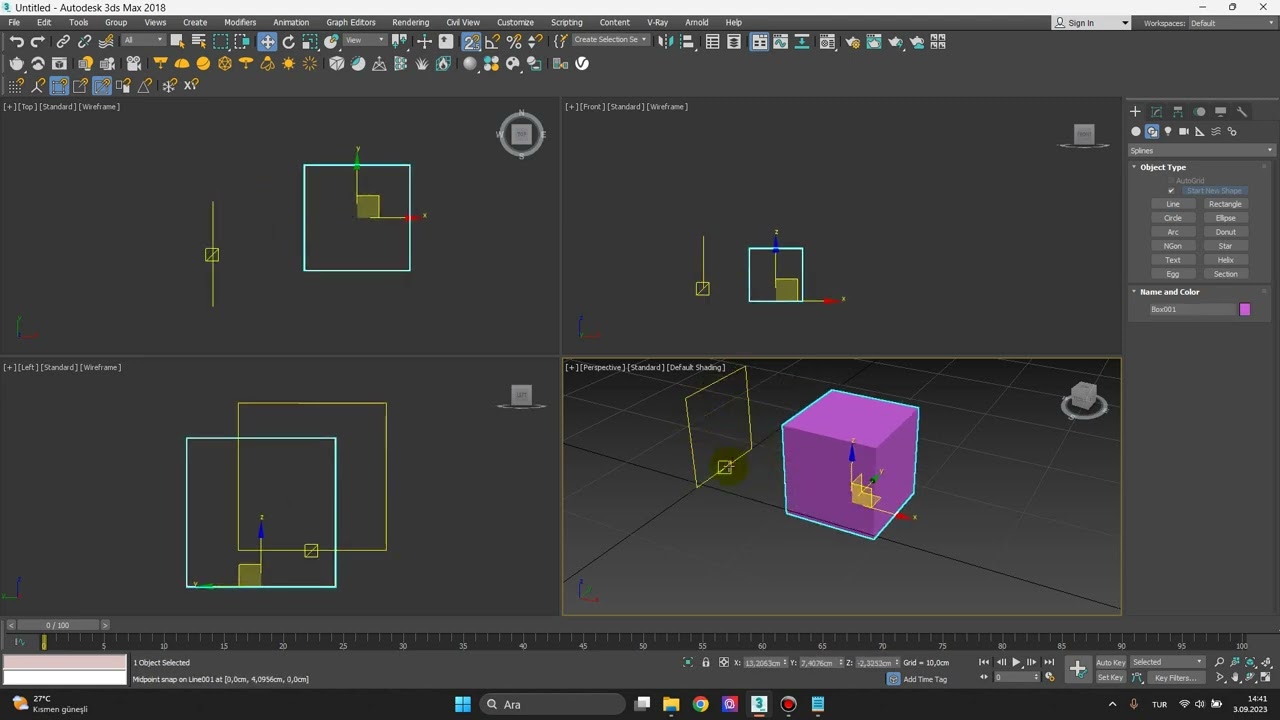Open the Rendered Frame Window icon

click(874, 41)
